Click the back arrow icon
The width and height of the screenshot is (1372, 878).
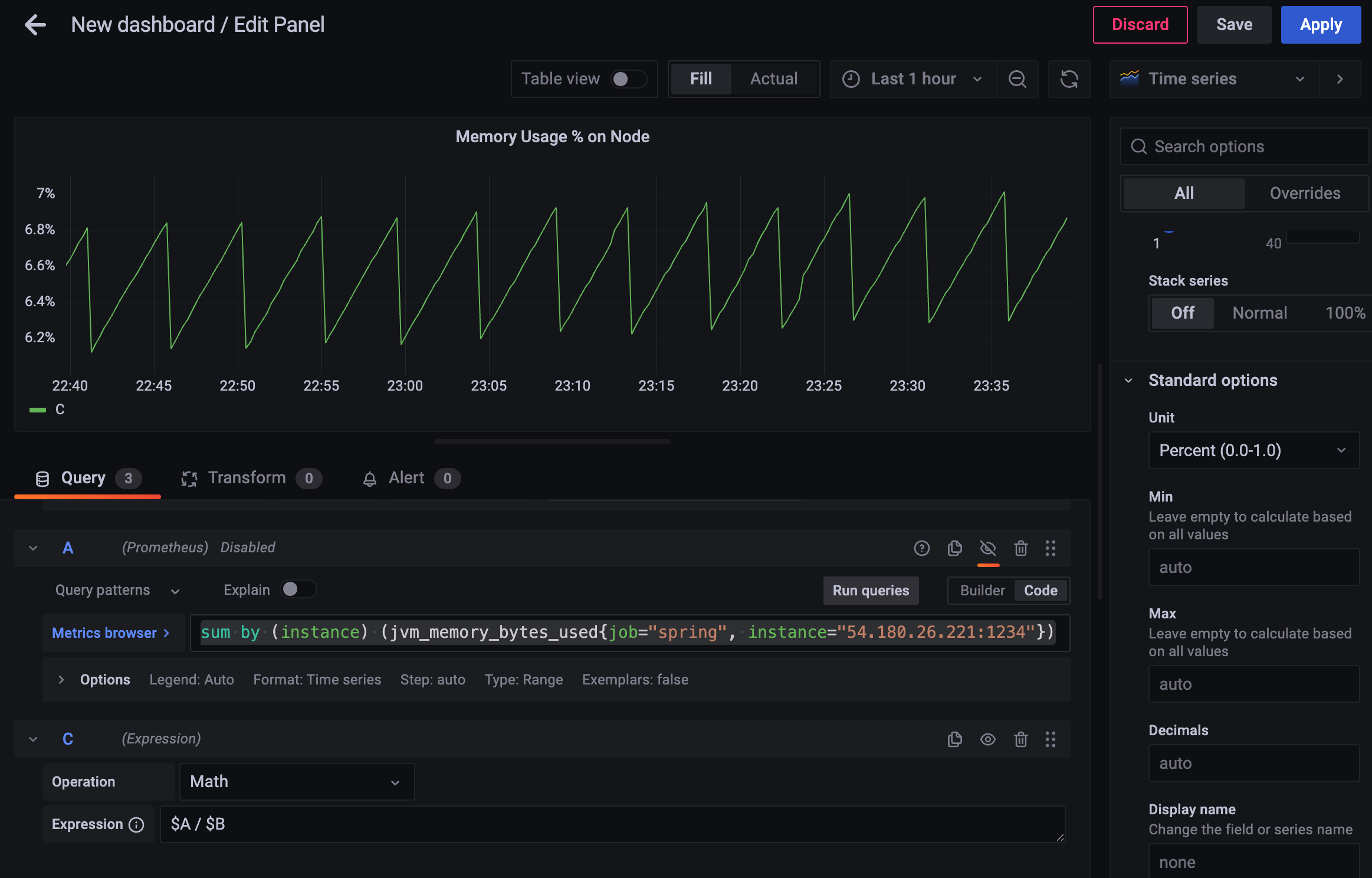tap(35, 25)
